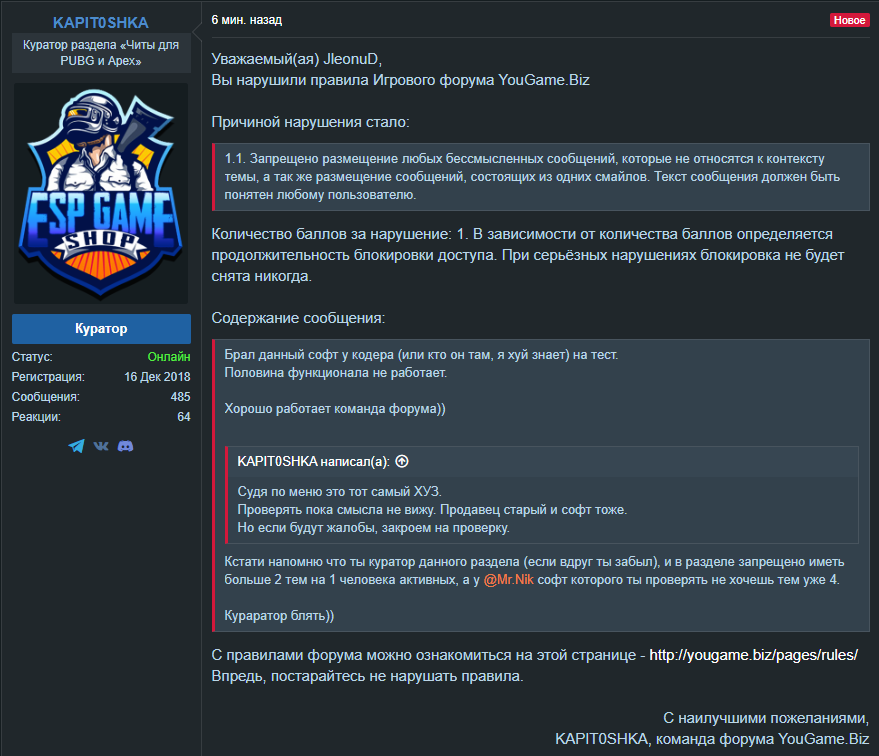Click the signature 'команда форума YouGame.Biz'

pos(762,739)
